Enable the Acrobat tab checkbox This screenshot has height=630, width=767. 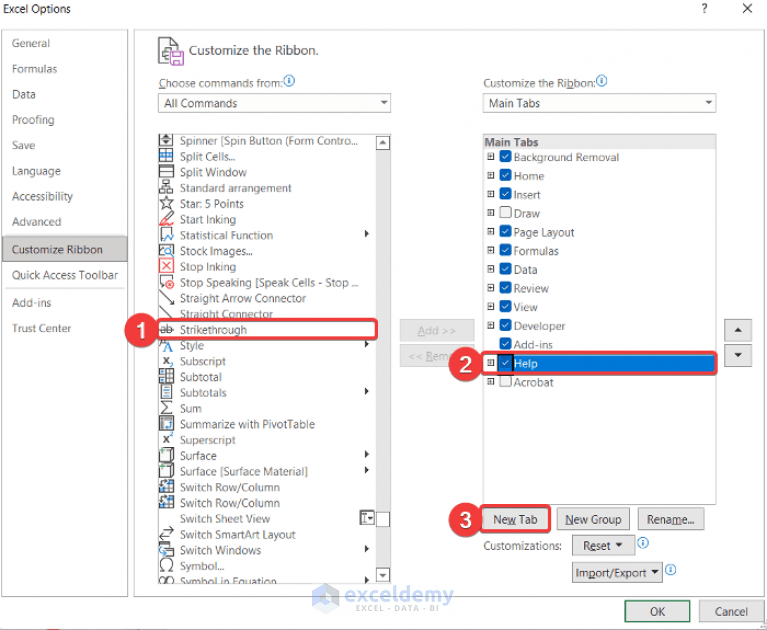505,382
